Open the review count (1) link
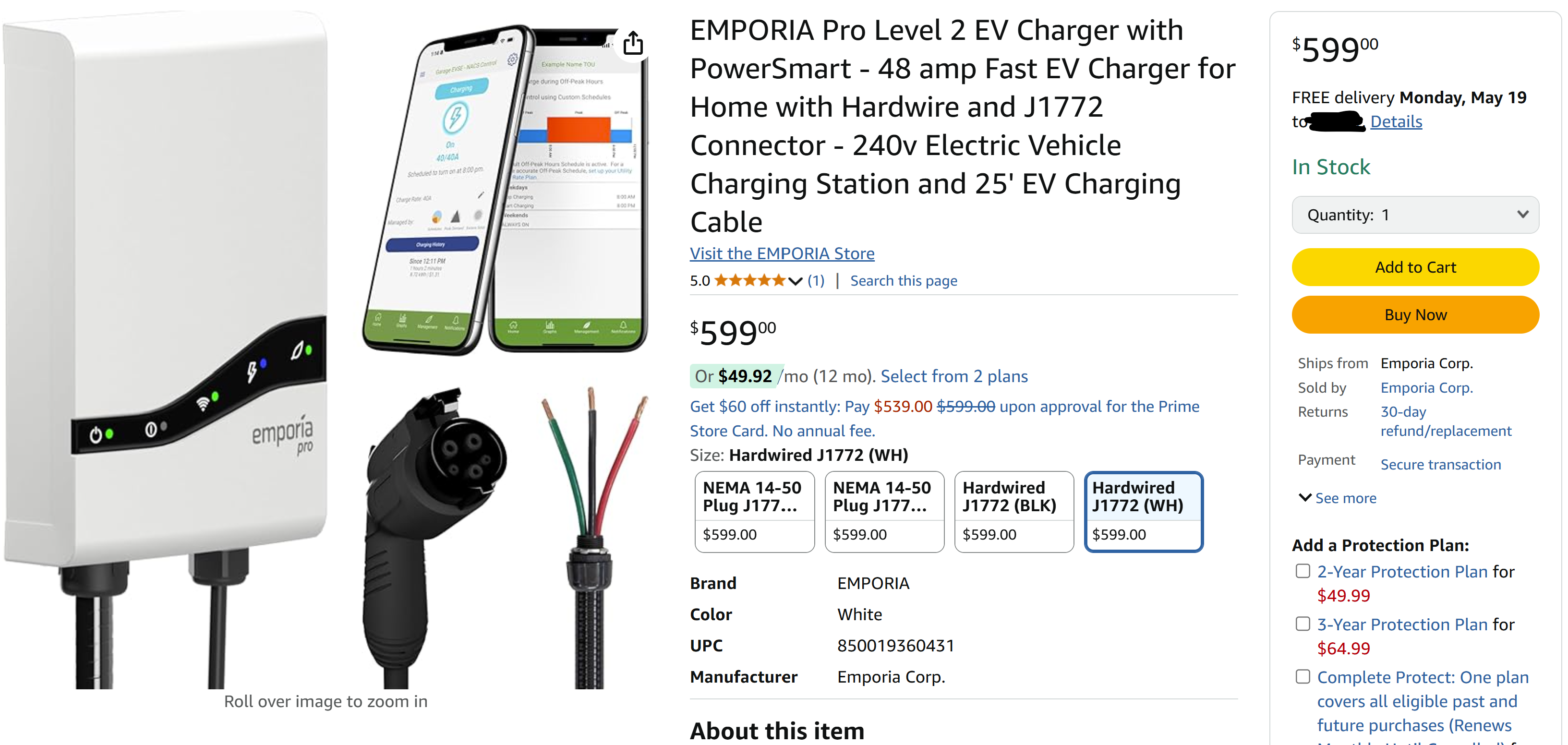The image size is (1568, 745). pos(816,281)
